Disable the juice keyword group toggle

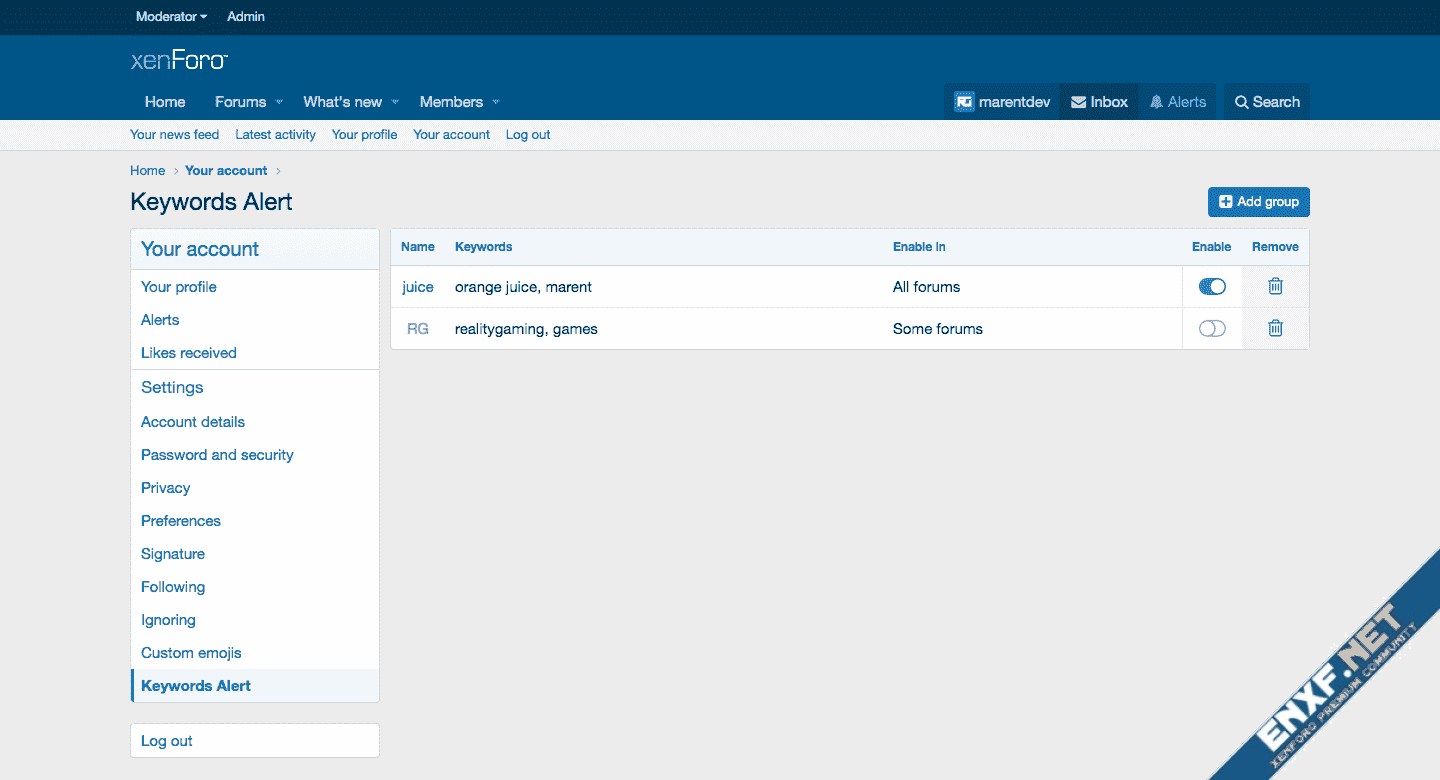[x=1211, y=287]
